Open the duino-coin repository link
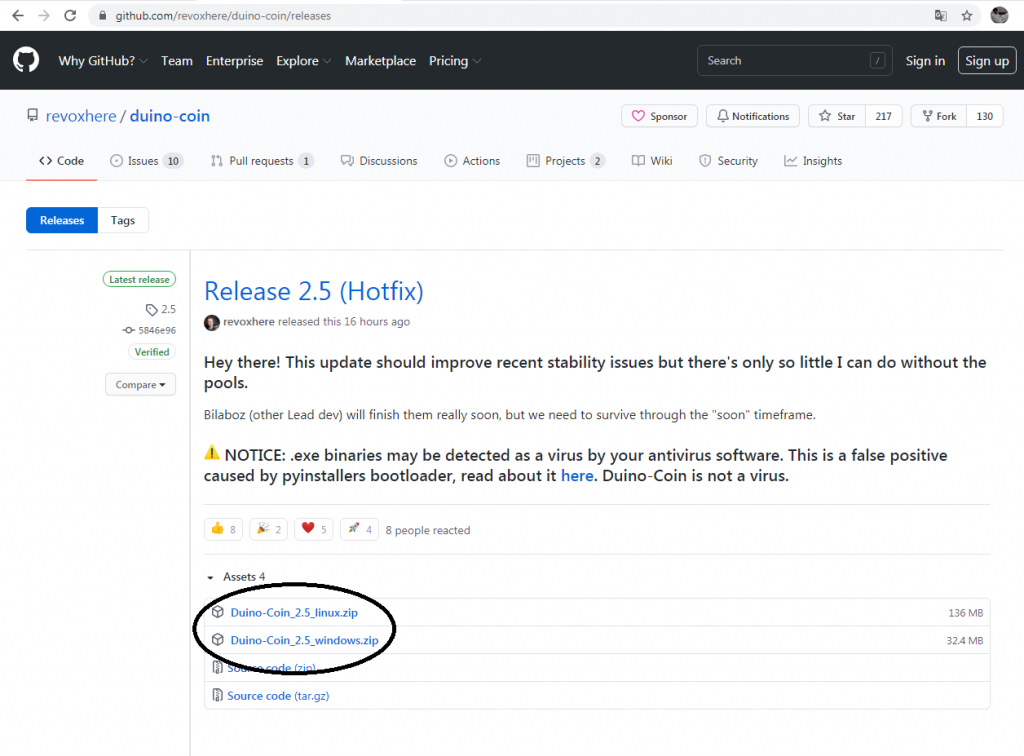The height and width of the screenshot is (756, 1024). 170,116
